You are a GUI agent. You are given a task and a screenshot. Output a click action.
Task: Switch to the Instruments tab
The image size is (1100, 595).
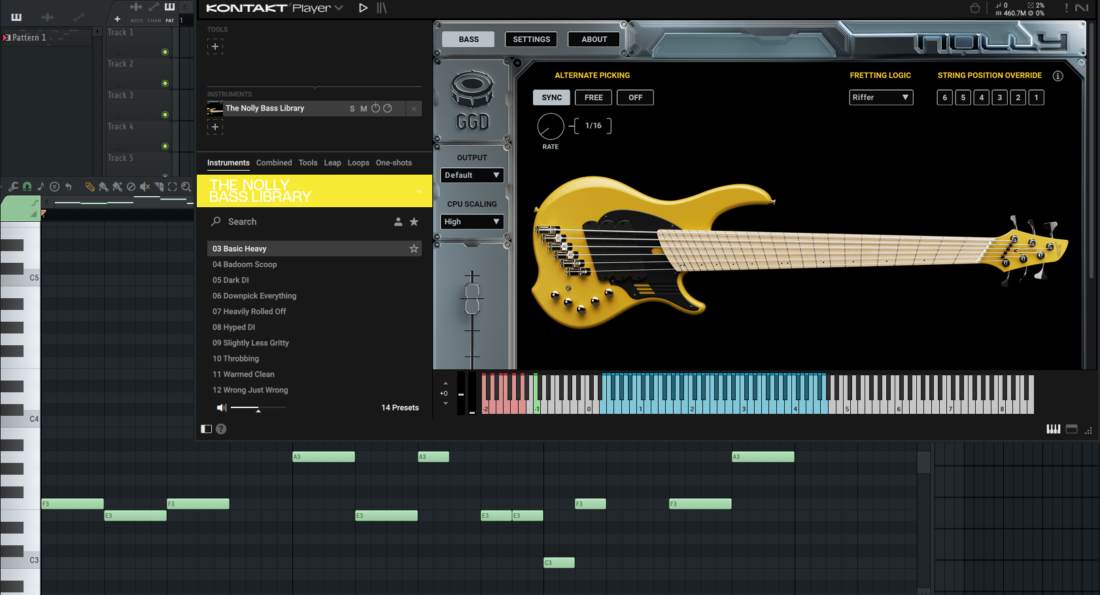[228, 163]
